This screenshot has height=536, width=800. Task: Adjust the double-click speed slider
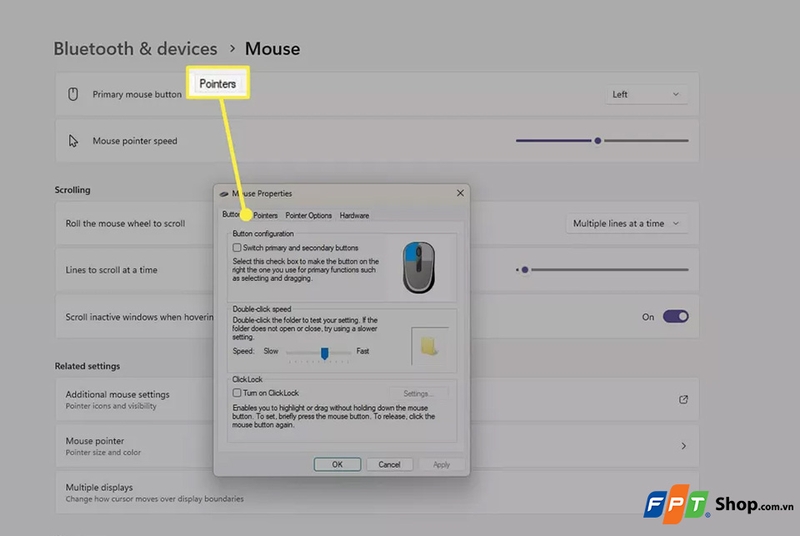tap(324, 352)
